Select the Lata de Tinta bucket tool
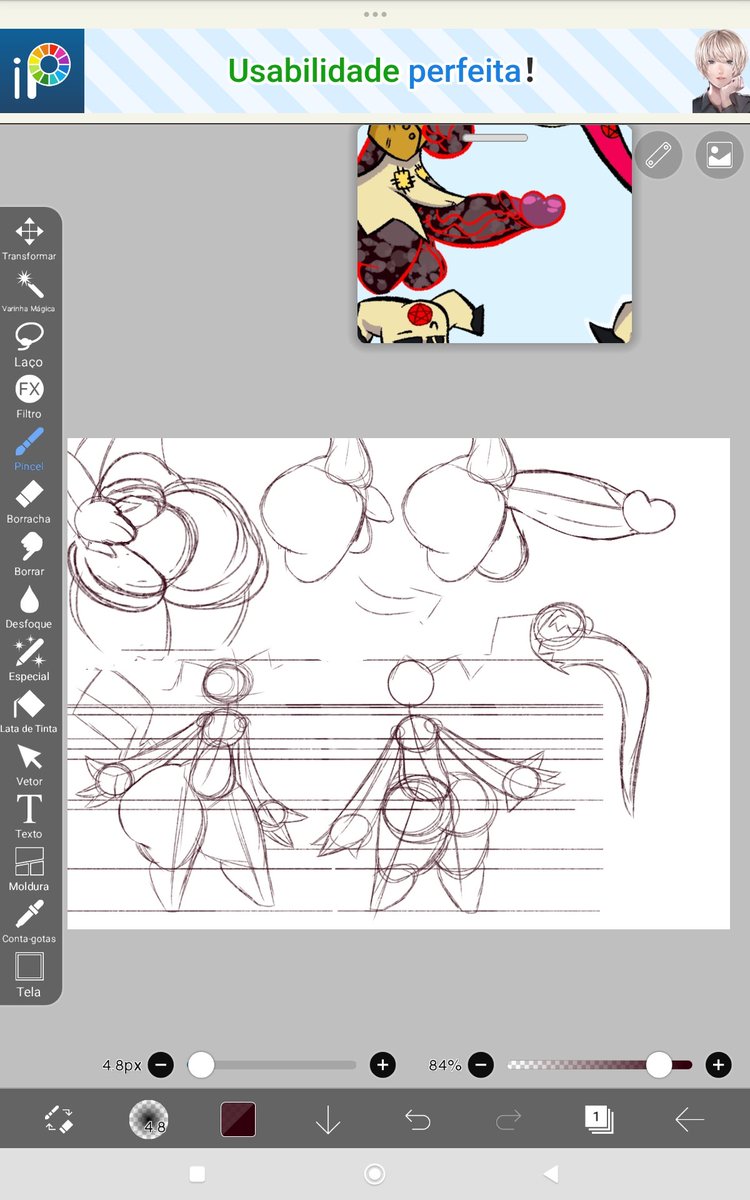This screenshot has height=1200, width=750. [x=29, y=711]
